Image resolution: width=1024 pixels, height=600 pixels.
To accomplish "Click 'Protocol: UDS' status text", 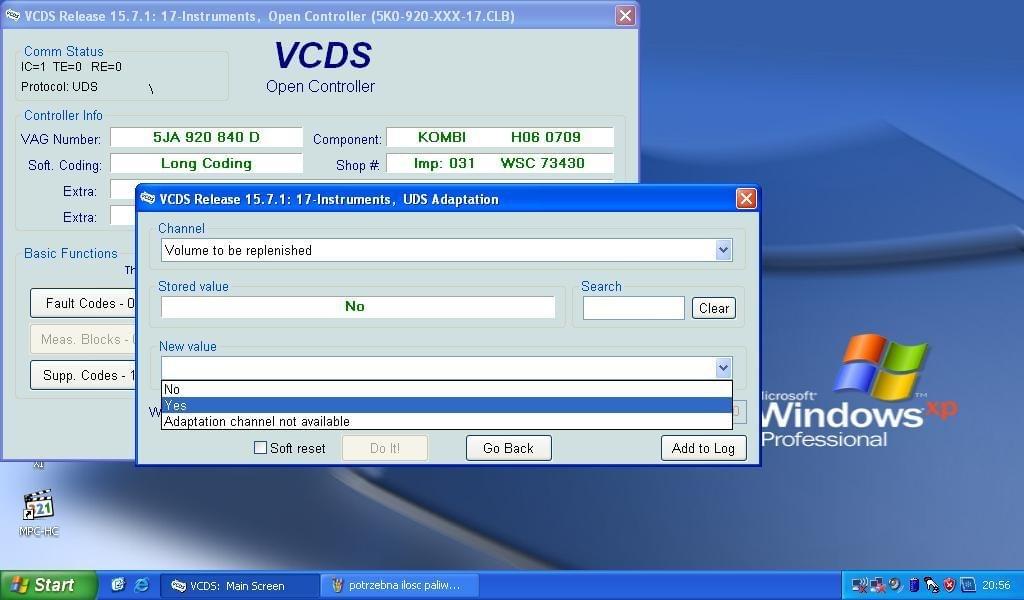I will tap(59, 87).
